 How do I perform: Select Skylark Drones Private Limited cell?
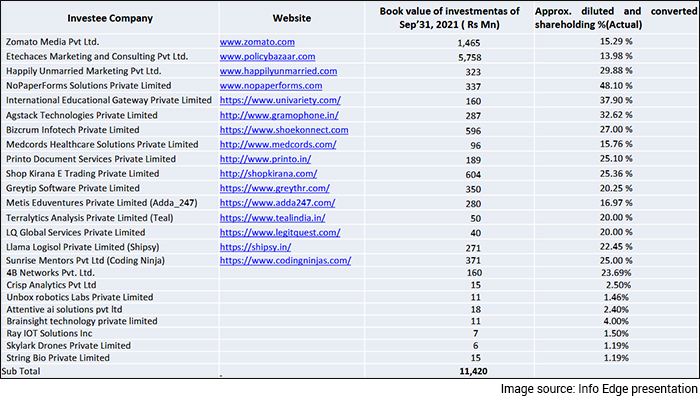coord(68,345)
